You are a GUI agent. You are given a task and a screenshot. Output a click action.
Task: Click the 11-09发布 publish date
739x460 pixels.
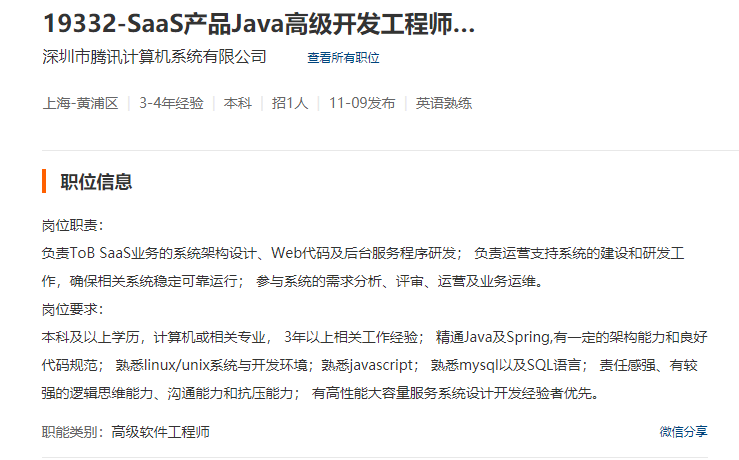coord(362,103)
